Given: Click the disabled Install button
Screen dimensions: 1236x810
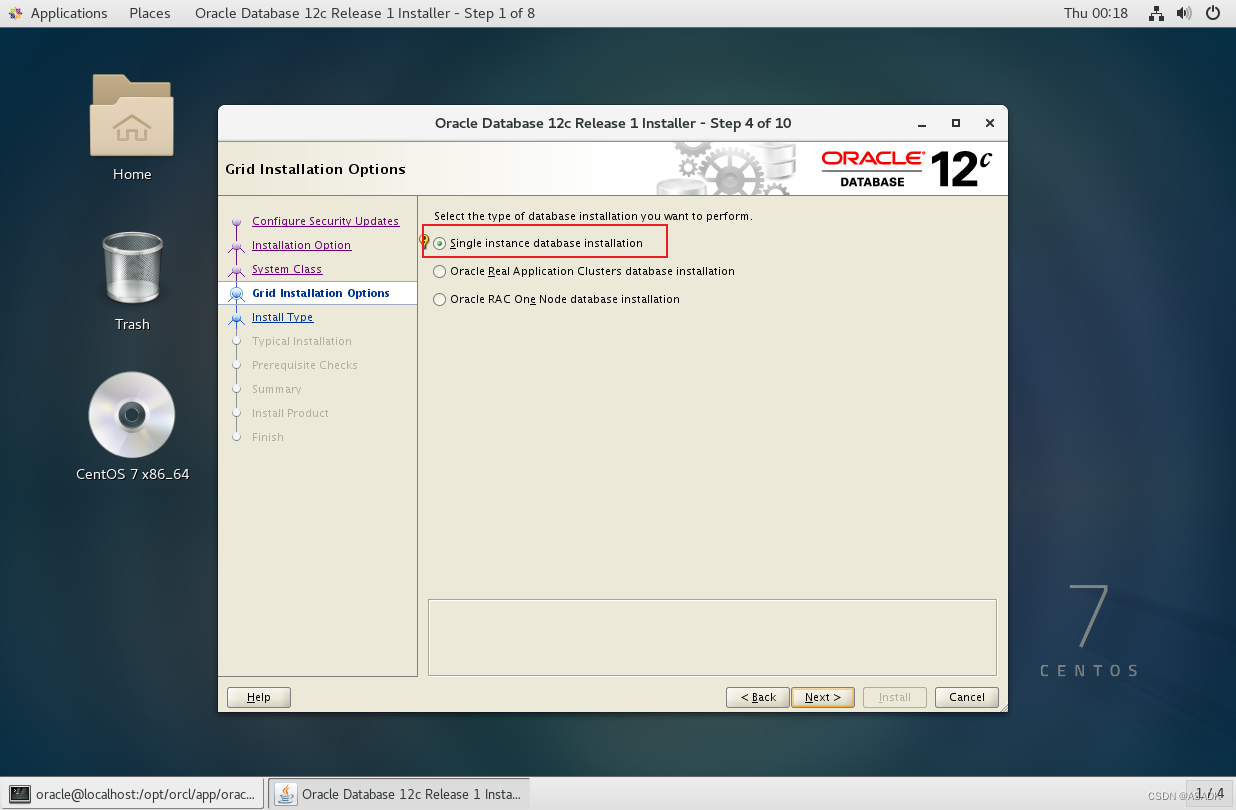Looking at the screenshot, I should coord(895,697).
